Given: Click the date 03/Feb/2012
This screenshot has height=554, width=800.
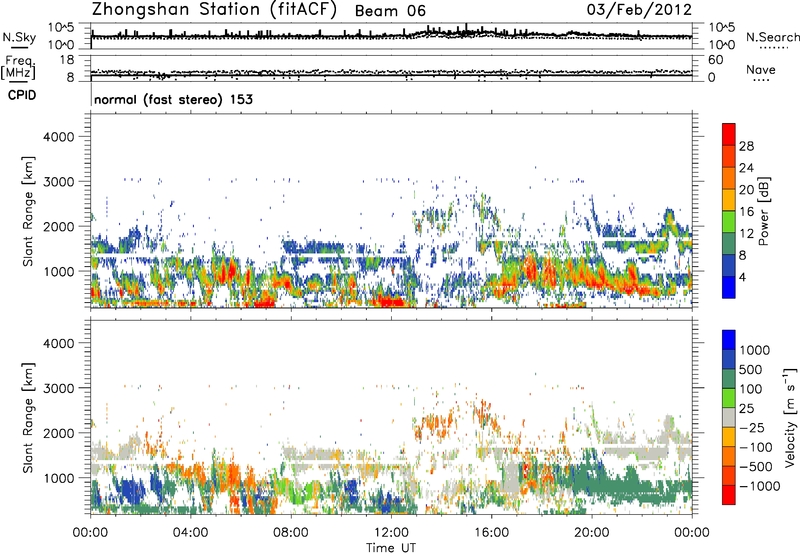Looking at the screenshot, I should 639,10.
